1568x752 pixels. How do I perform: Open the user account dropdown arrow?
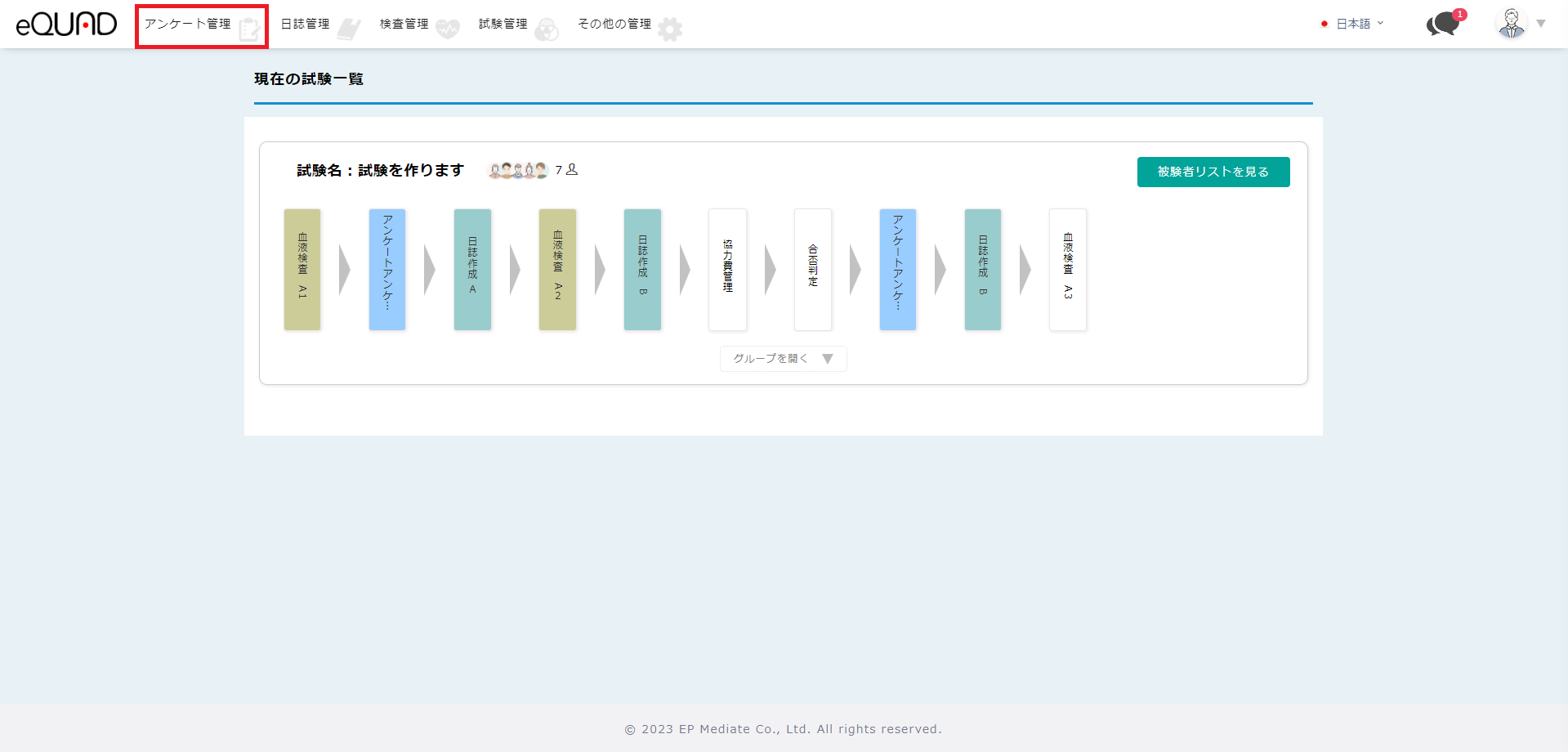click(1541, 24)
